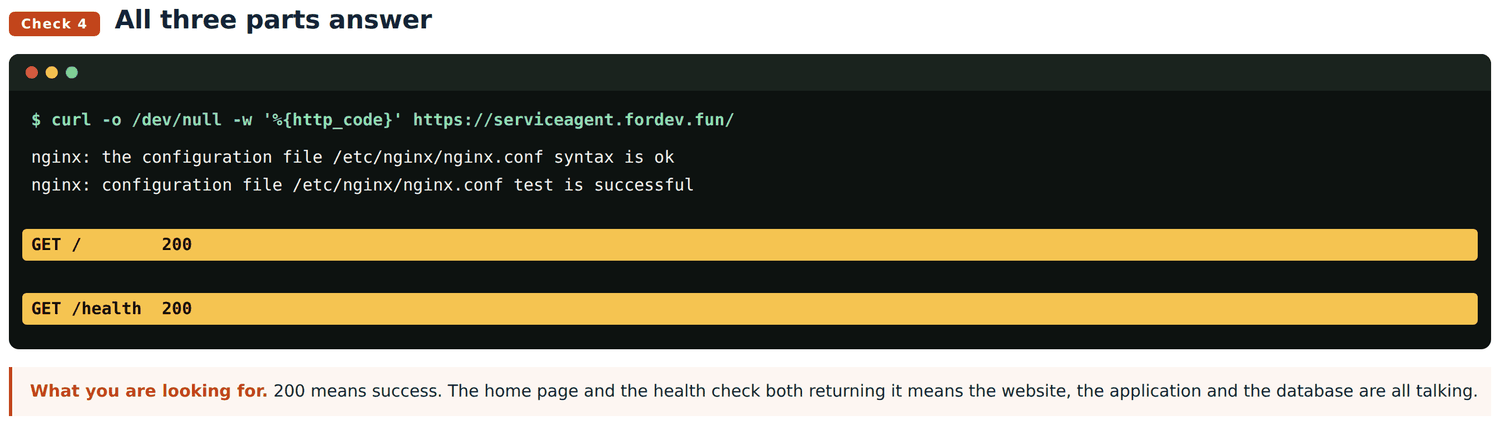Select the highlighted GET /health 200 row
This screenshot has height=425, width=1500.
click(749, 309)
